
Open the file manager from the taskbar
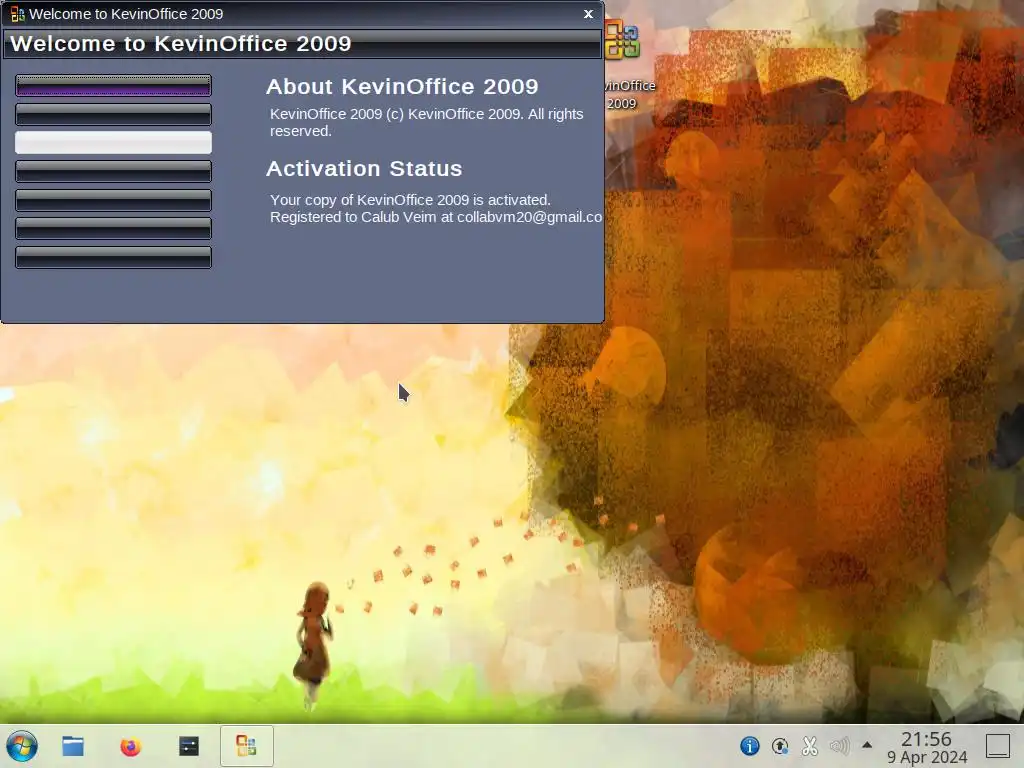(x=73, y=746)
